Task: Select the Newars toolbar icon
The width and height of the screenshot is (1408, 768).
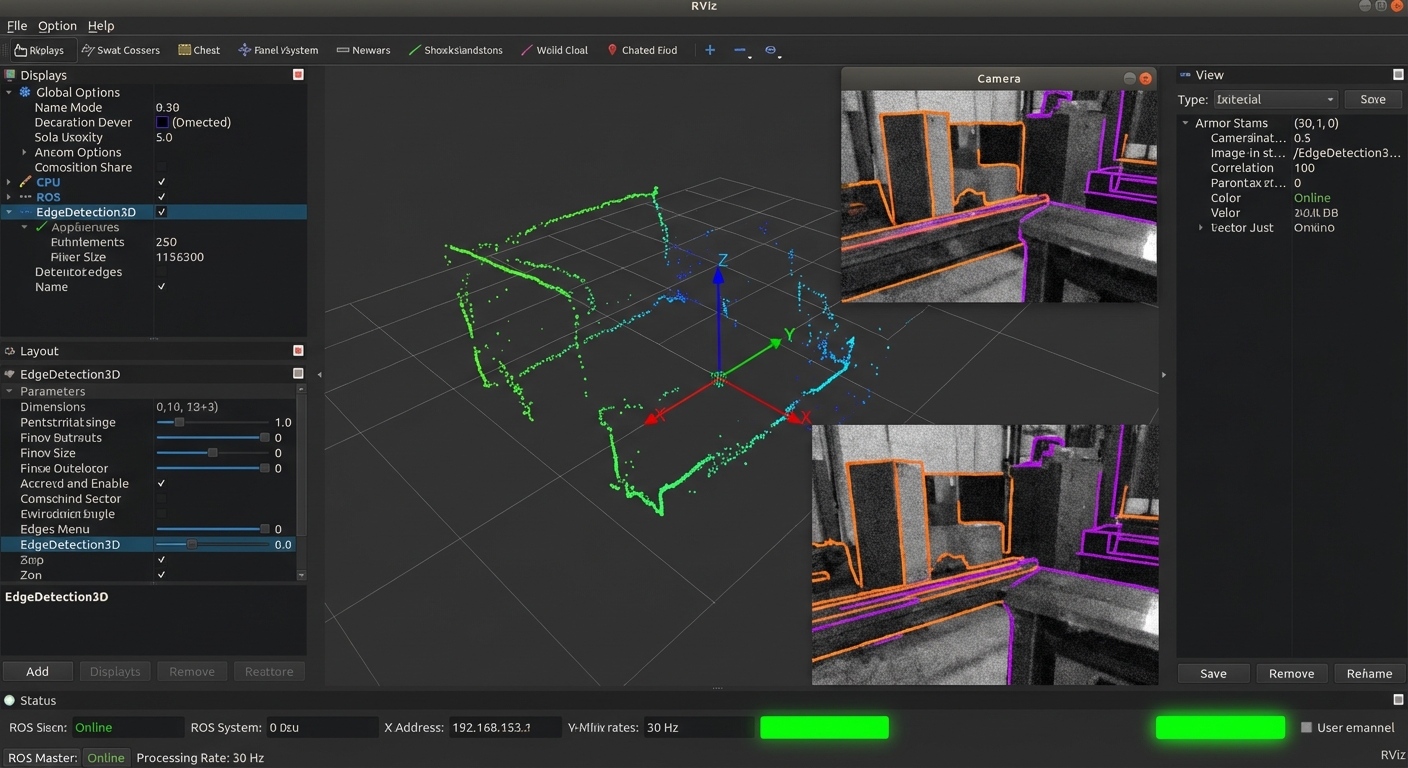Action: coord(343,50)
